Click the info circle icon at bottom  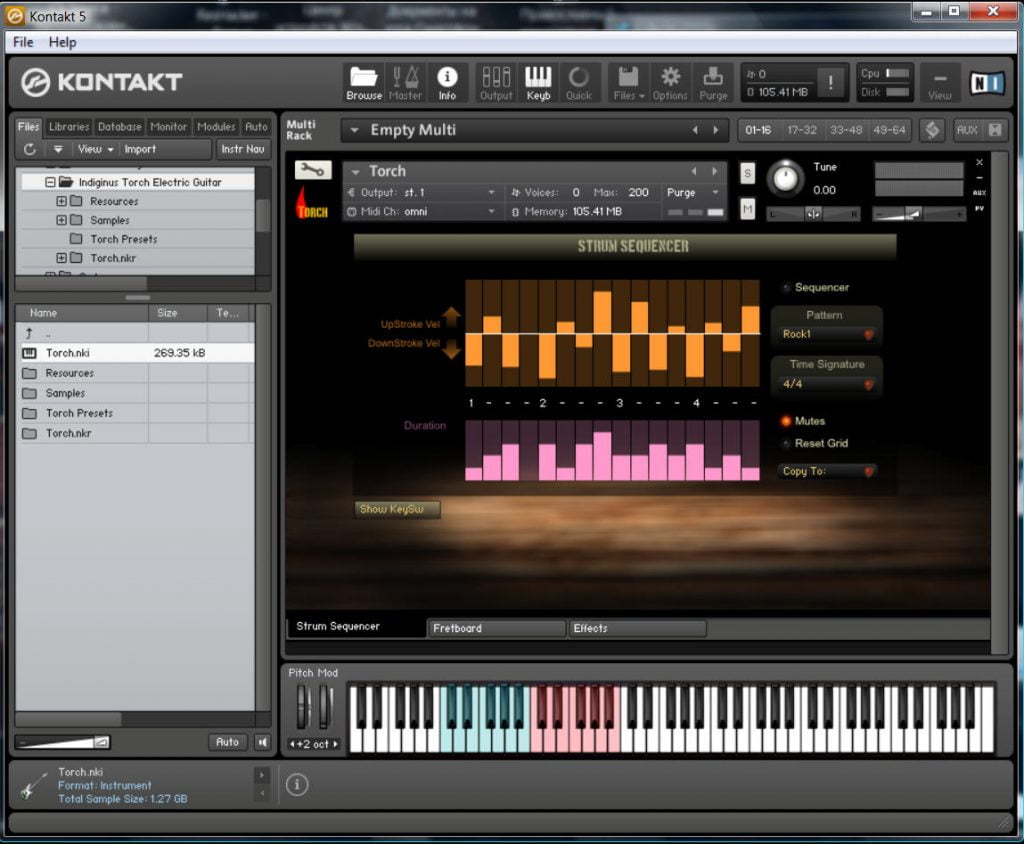297,785
